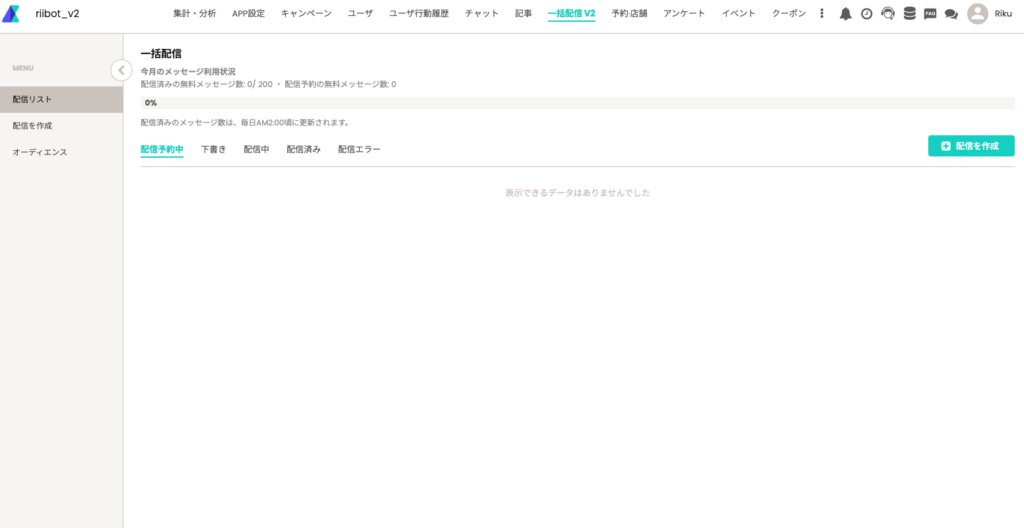Open the FAQ icon
Viewport: 1024px width, 528px height.
pos(930,14)
